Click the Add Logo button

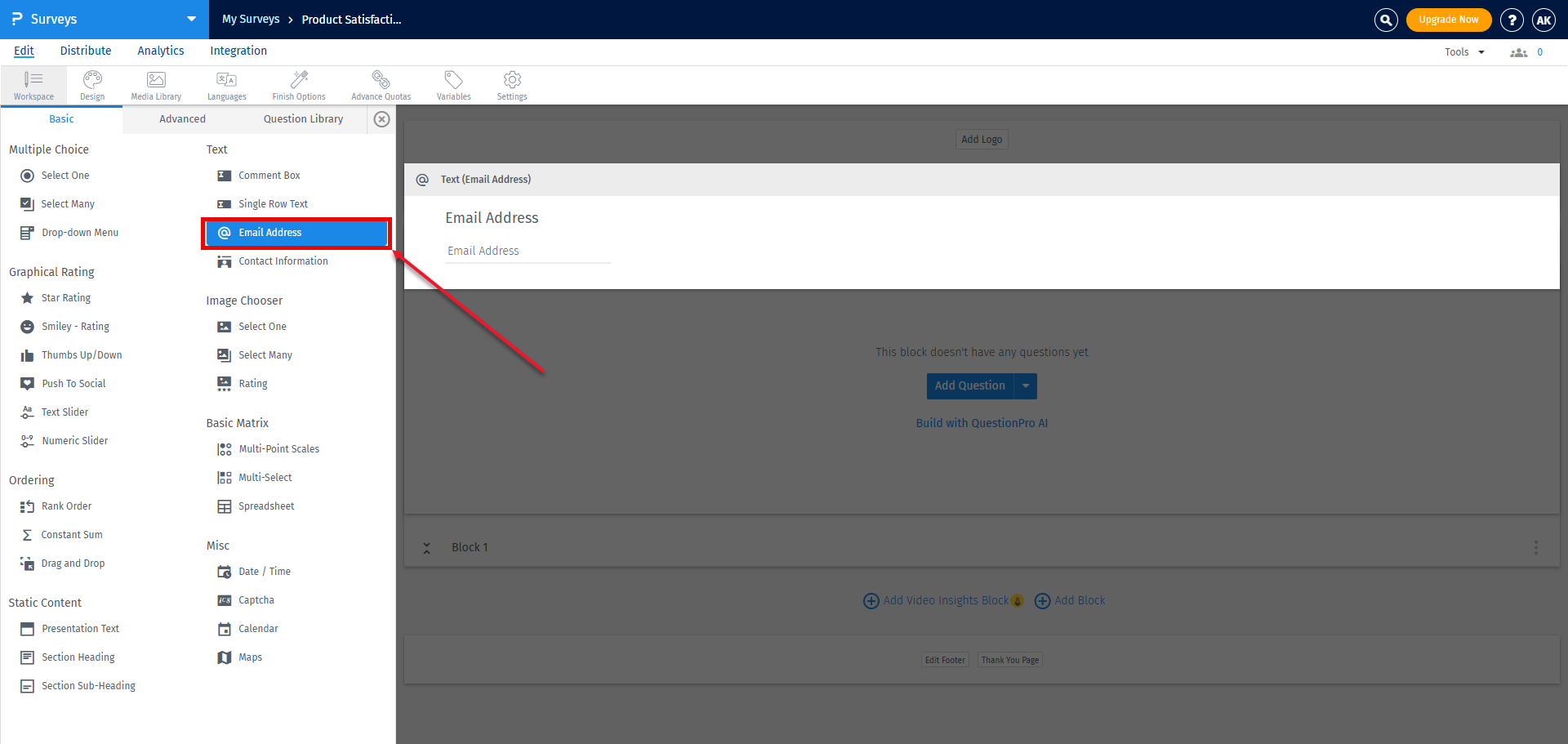click(x=981, y=139)
